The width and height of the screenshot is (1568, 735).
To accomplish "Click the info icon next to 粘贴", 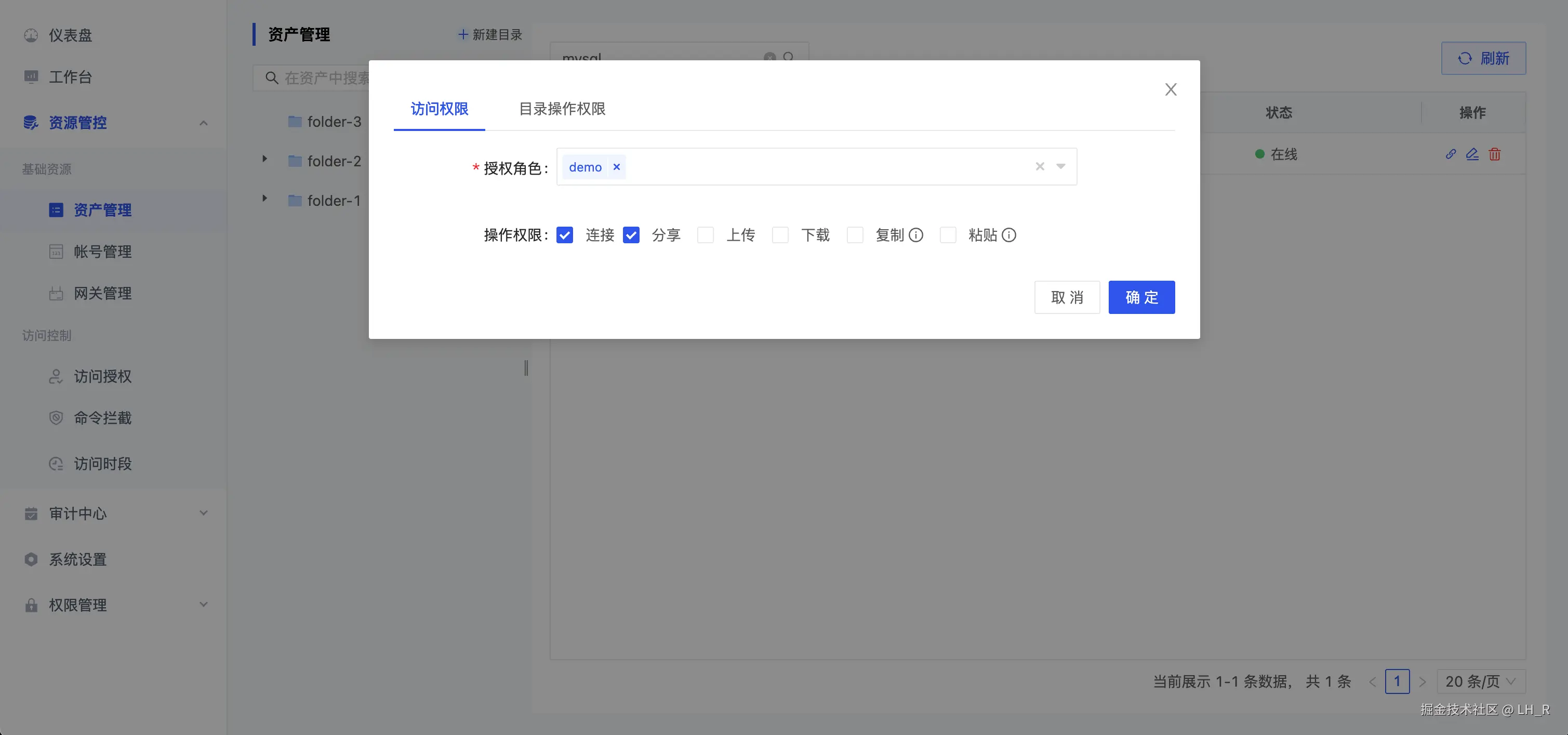I will [x=1008, y=235].
